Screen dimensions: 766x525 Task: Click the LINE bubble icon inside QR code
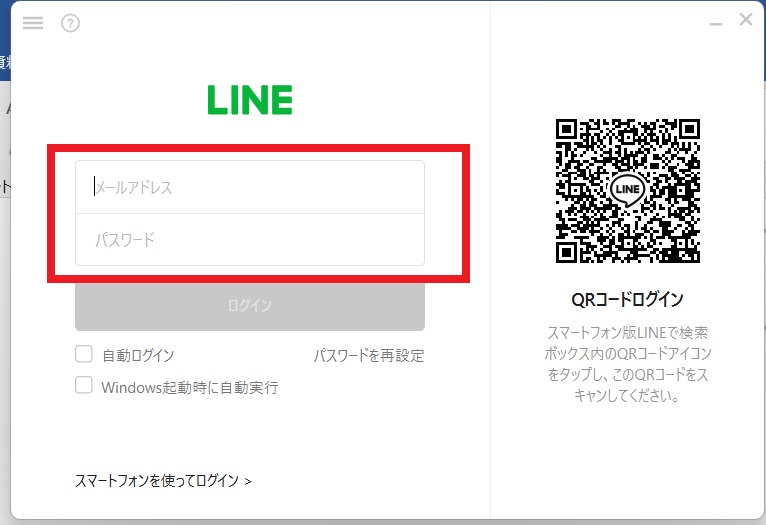[627, 189]
